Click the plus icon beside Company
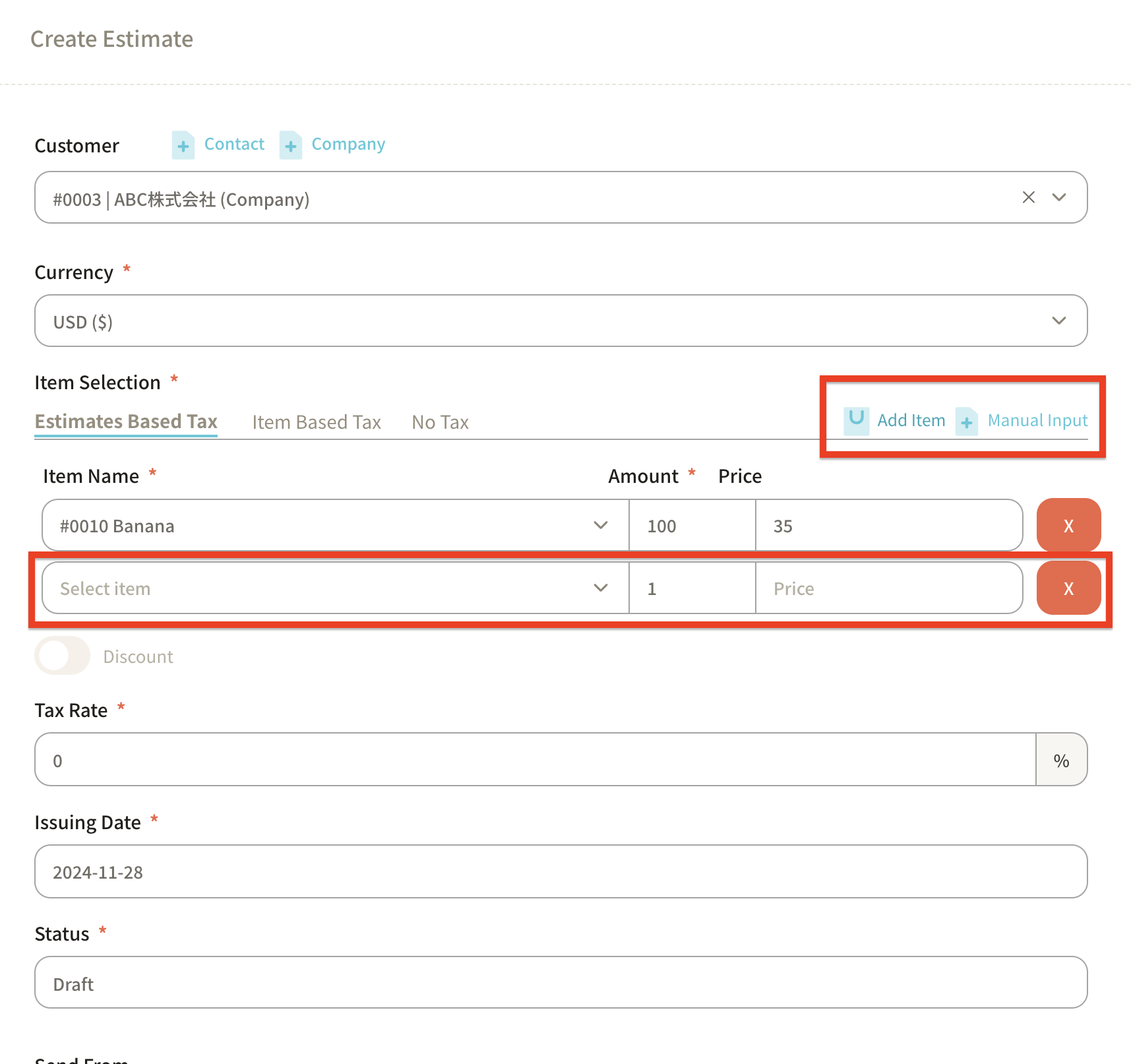Screen dimensions: 1131x1064 (x=290, y=145)
